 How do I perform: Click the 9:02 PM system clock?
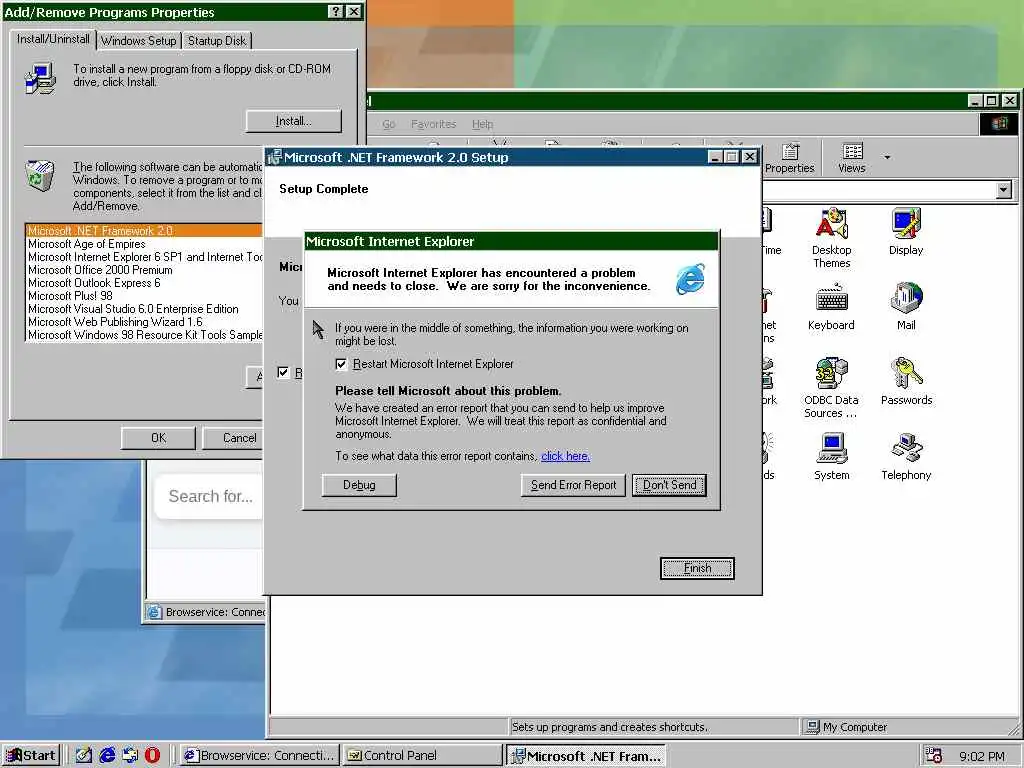coord(982,756)
